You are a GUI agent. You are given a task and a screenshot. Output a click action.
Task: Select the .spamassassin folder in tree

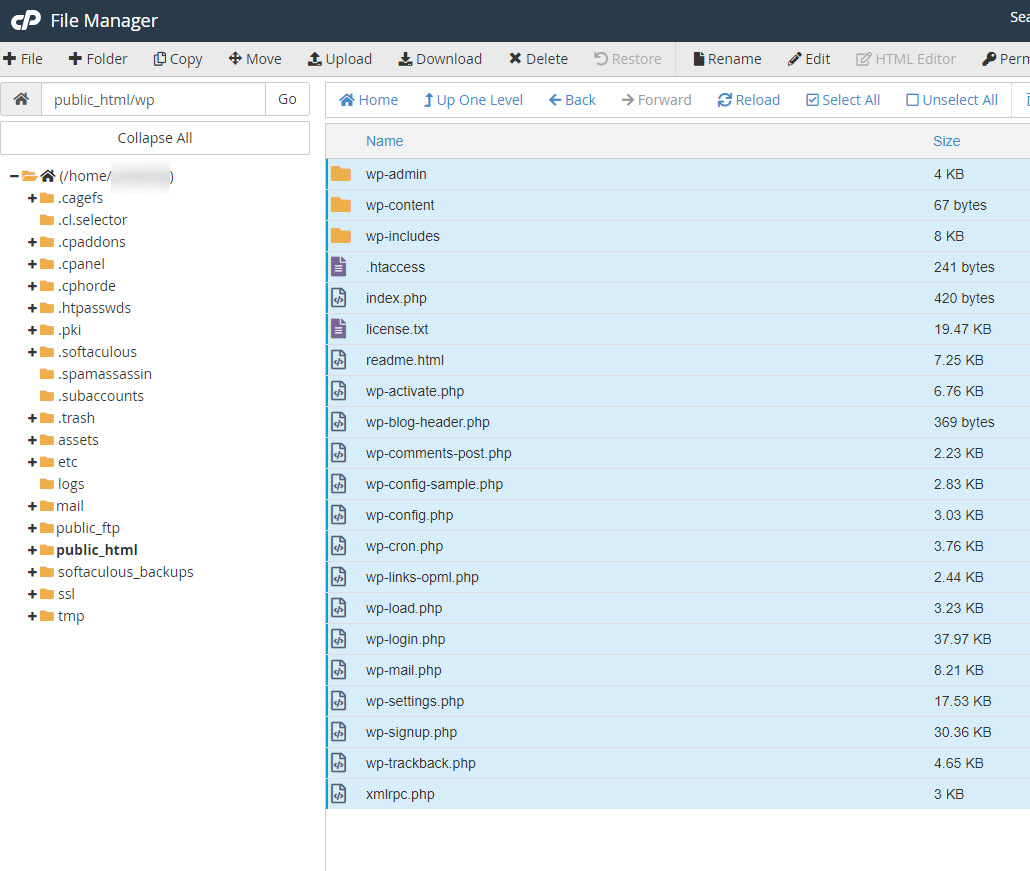click(104, 374)
